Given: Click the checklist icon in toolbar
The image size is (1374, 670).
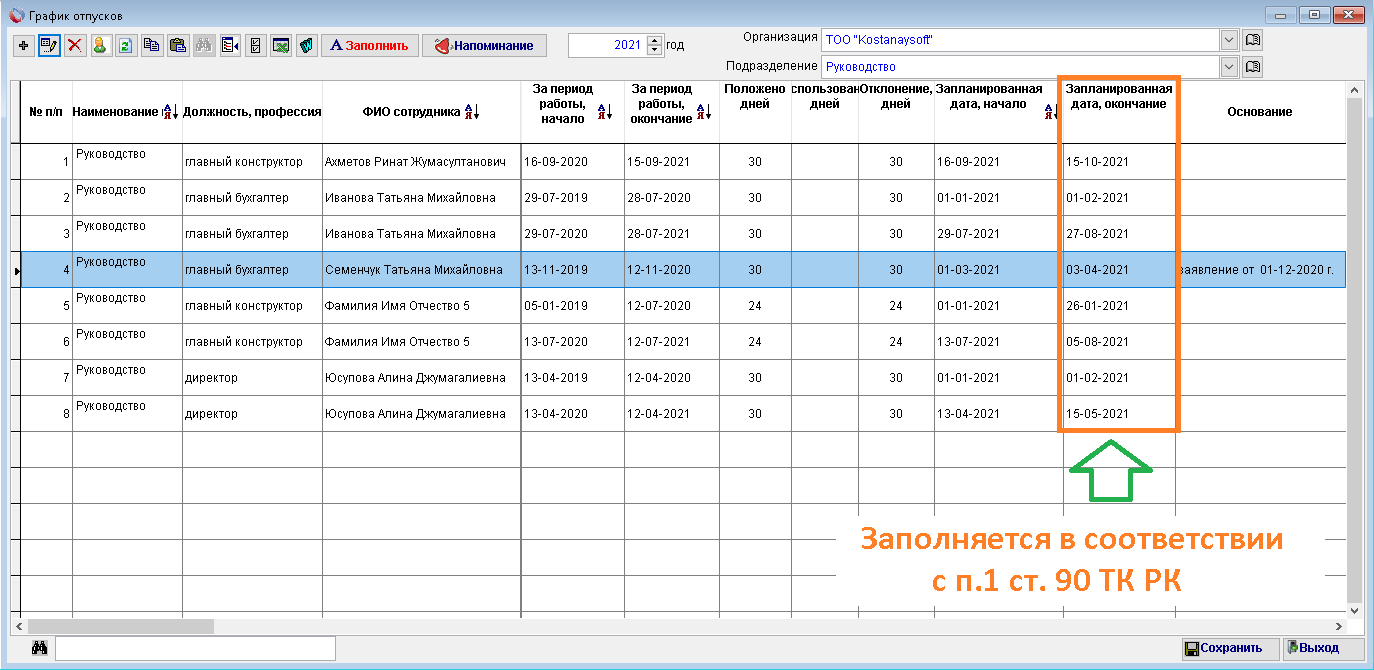Looking at the screenshot, I should [x=256, y=45].
